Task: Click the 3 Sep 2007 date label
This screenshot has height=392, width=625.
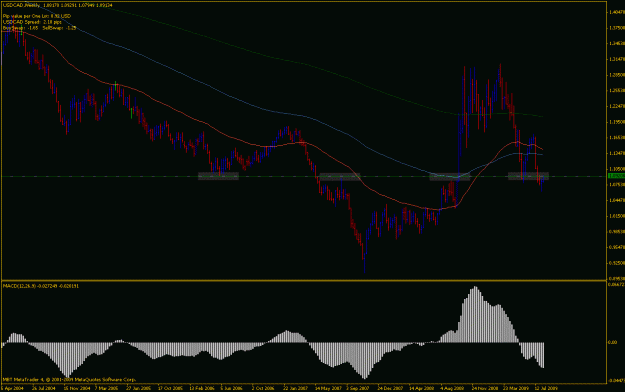Action: [x=358, y=388]
